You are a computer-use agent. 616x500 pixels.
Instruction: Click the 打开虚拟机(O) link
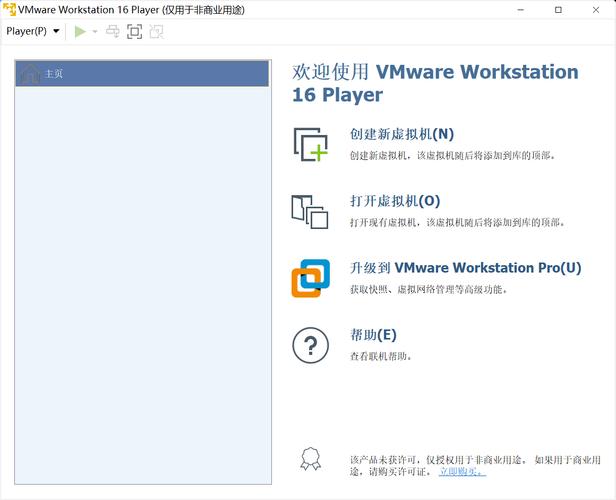coord(395,201)
